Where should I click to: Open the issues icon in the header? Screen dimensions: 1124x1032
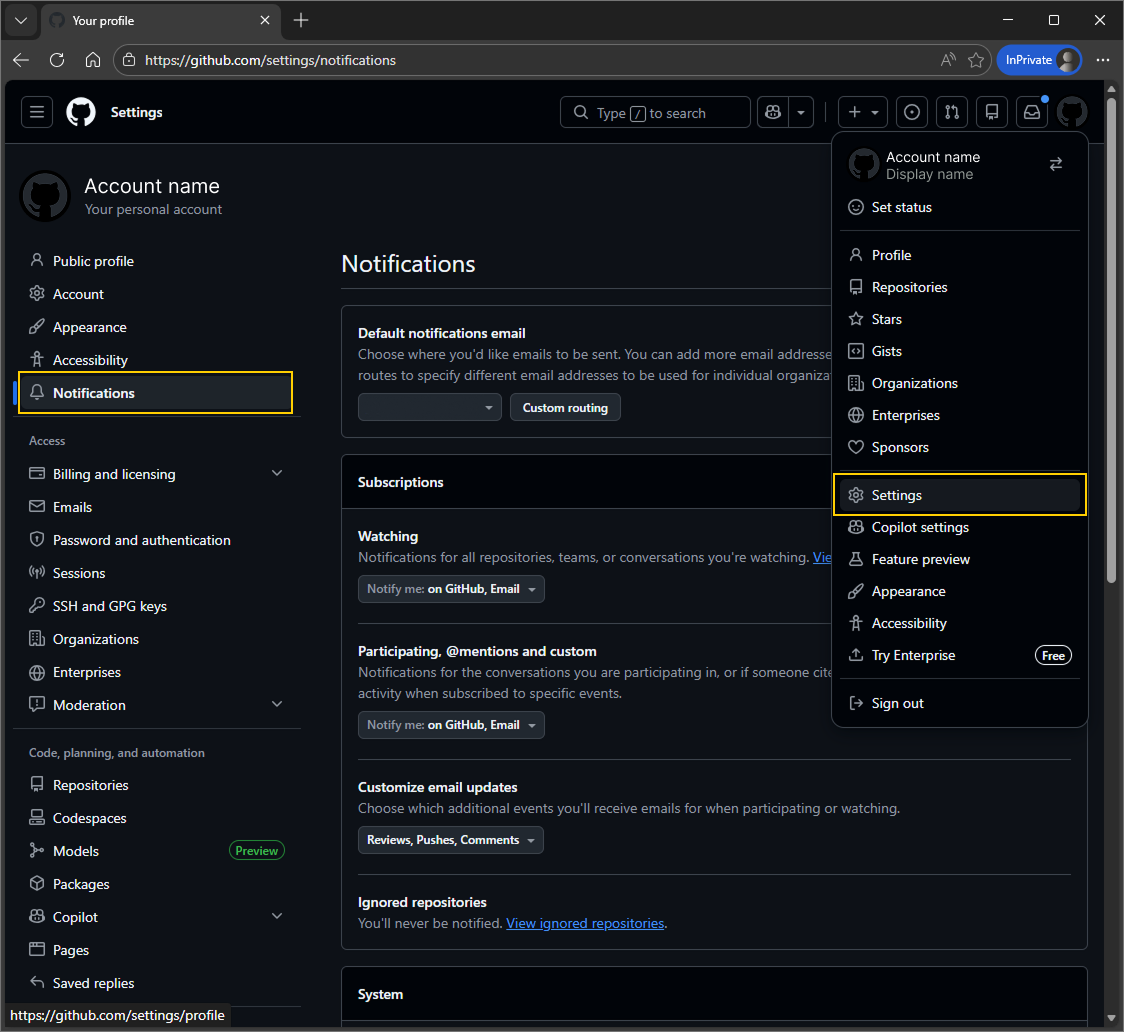(x=911, y=112)
